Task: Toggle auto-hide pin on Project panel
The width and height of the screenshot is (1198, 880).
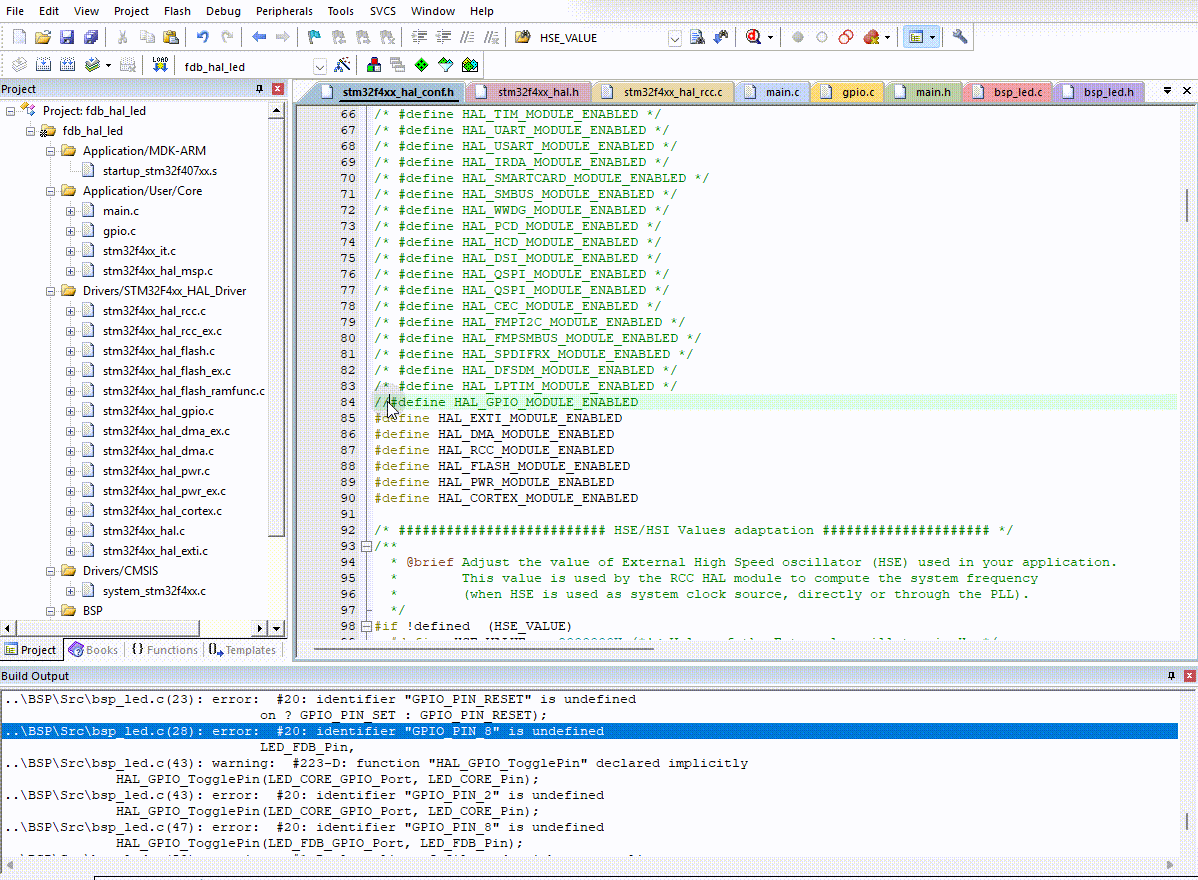Action: coord(259,89)
